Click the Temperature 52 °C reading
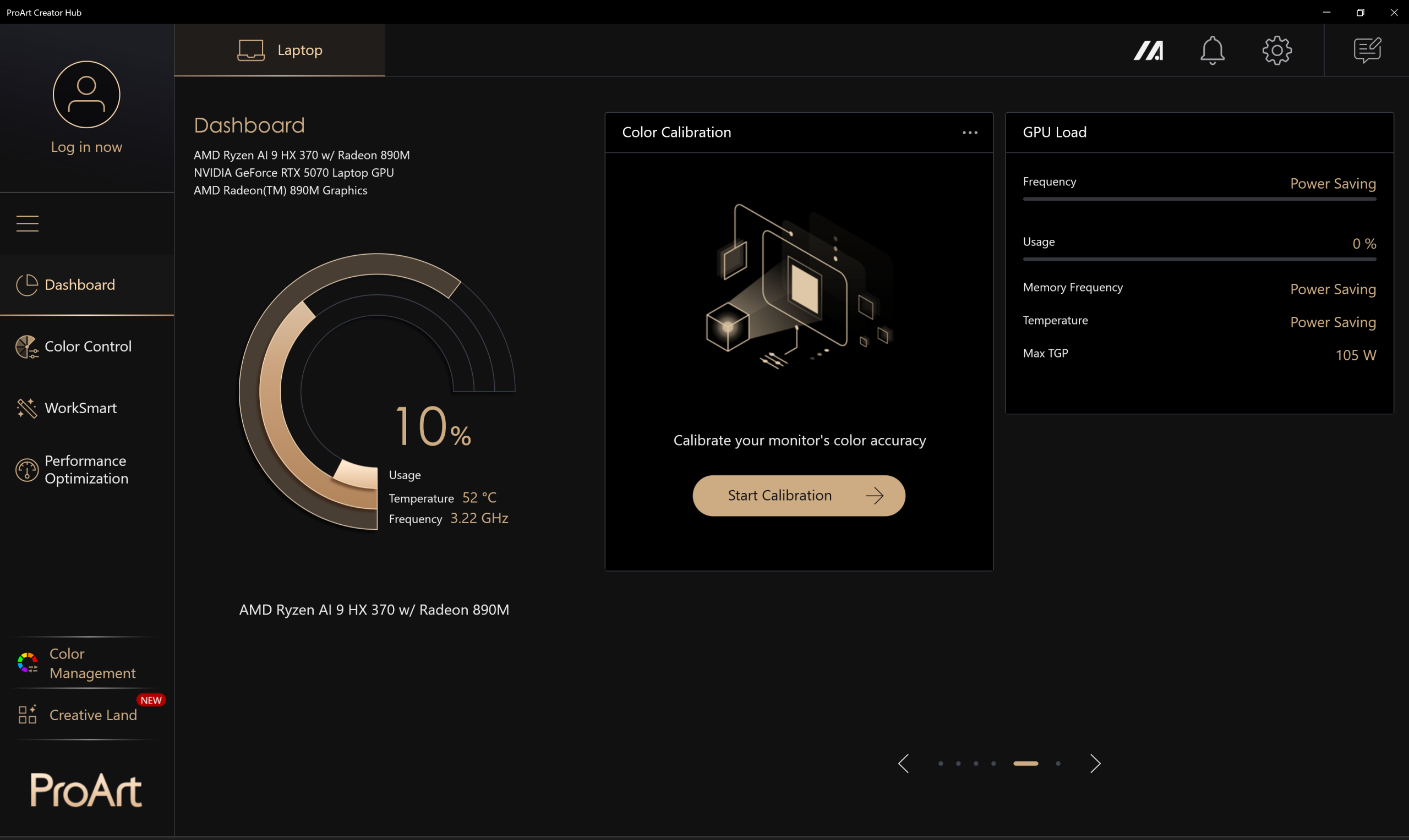This screenshot has height=840, width=1409. point(479,497)
